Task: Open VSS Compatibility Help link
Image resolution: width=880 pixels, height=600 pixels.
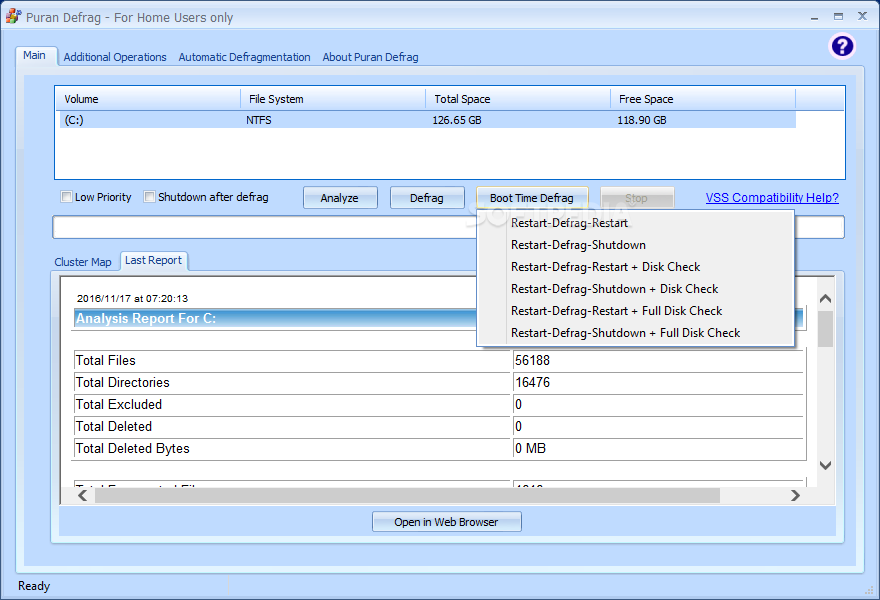Action: 772,198
